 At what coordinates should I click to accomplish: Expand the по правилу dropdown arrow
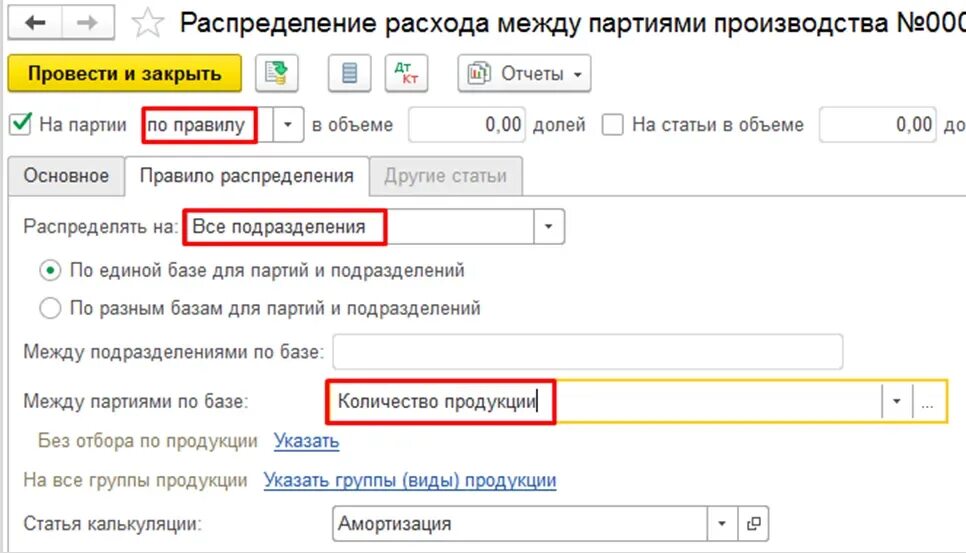click(288, 125)
